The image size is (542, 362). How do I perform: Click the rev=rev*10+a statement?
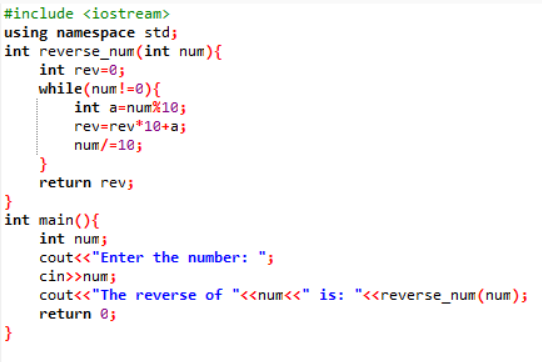tap(130, 127)
